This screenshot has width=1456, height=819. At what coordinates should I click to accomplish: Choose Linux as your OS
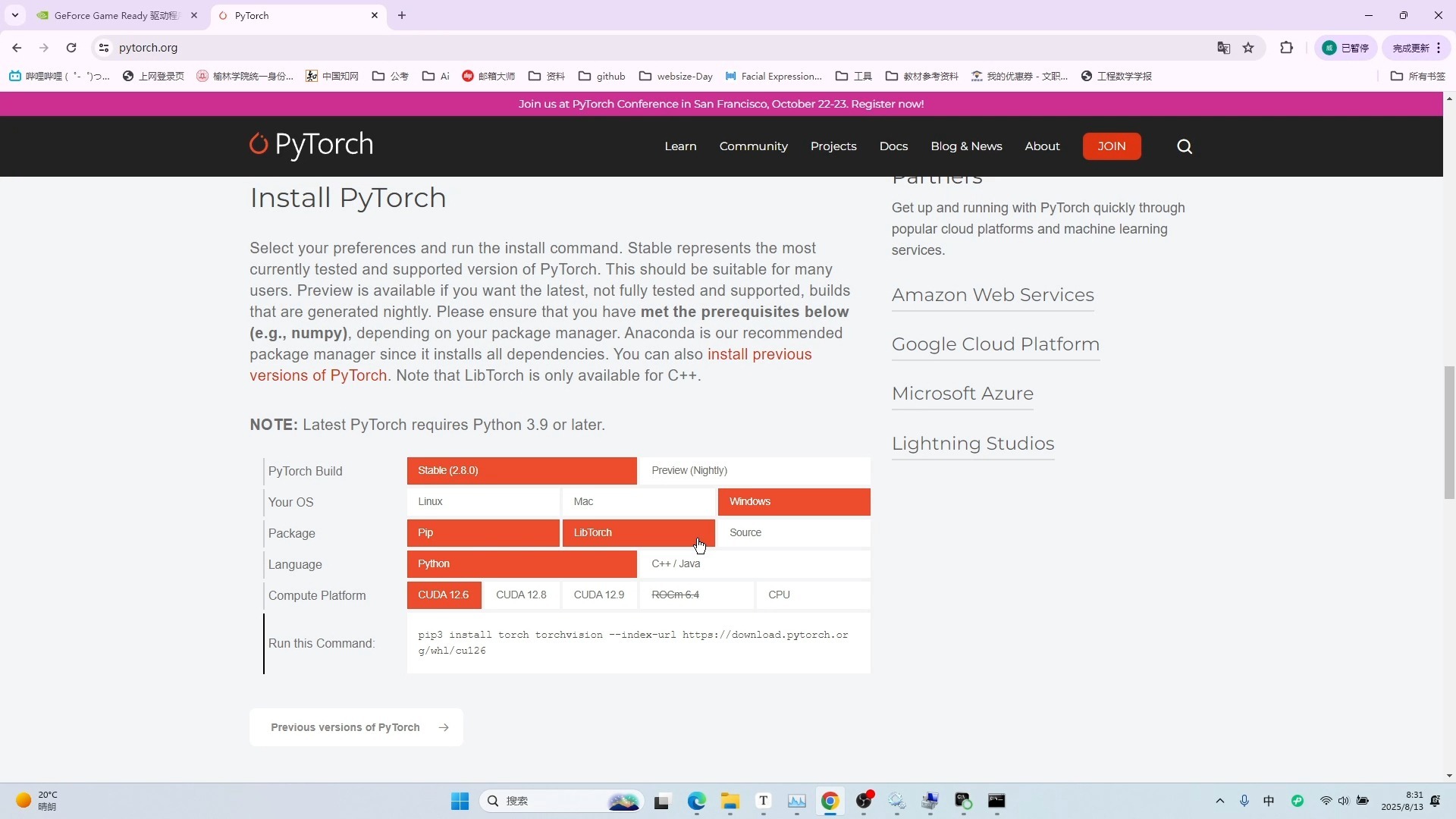tap(483, 501)
